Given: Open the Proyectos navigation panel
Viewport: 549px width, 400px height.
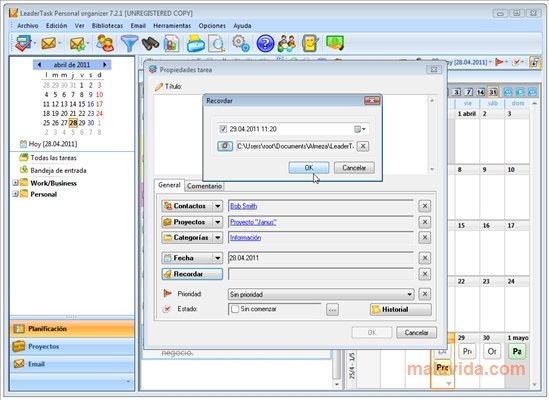Looking at the screenshot, I should 72,346.
